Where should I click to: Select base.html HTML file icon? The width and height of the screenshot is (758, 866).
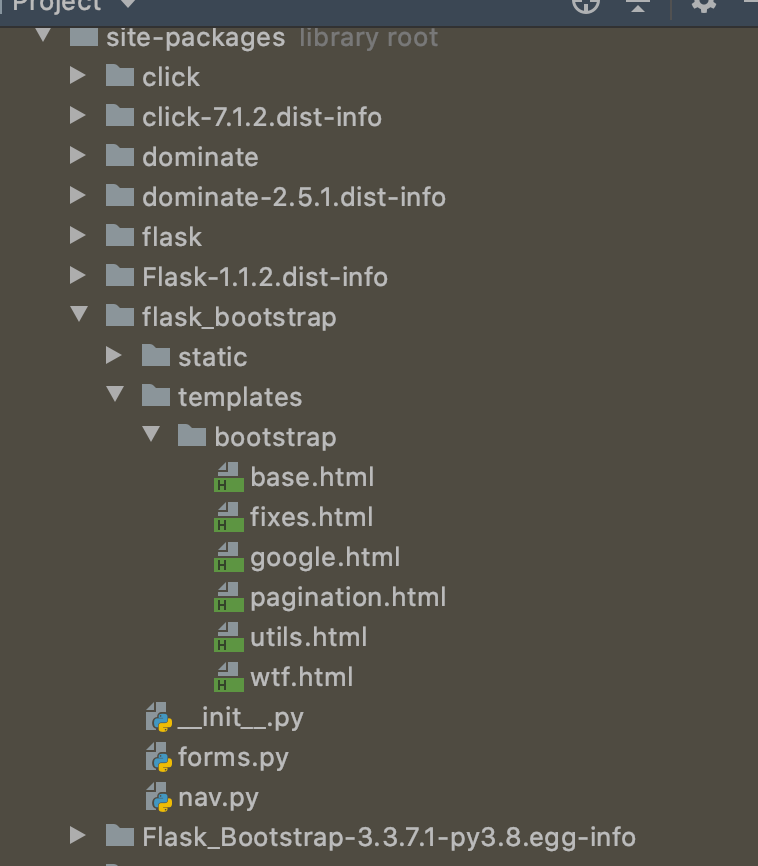coord(229,477)
